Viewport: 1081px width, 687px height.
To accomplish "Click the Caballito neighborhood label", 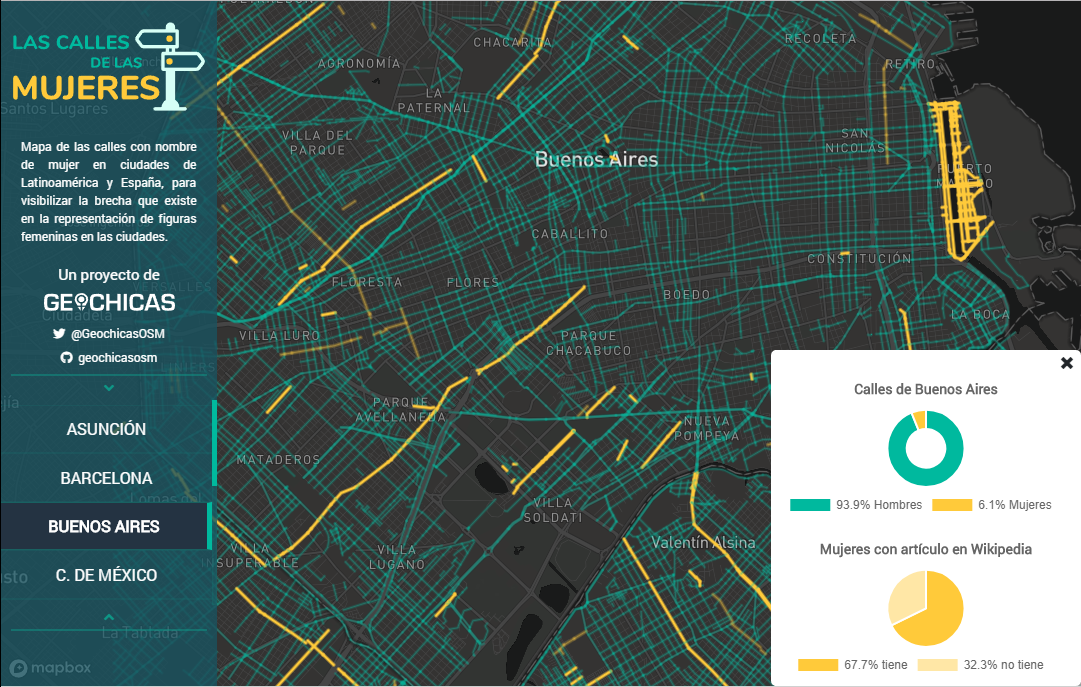I will tap(570, 234).
